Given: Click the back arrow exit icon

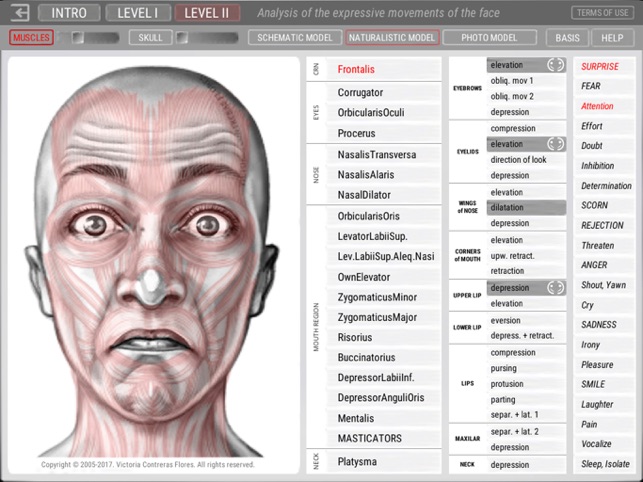Looking at the screenshot, I should tap(19, 13).
